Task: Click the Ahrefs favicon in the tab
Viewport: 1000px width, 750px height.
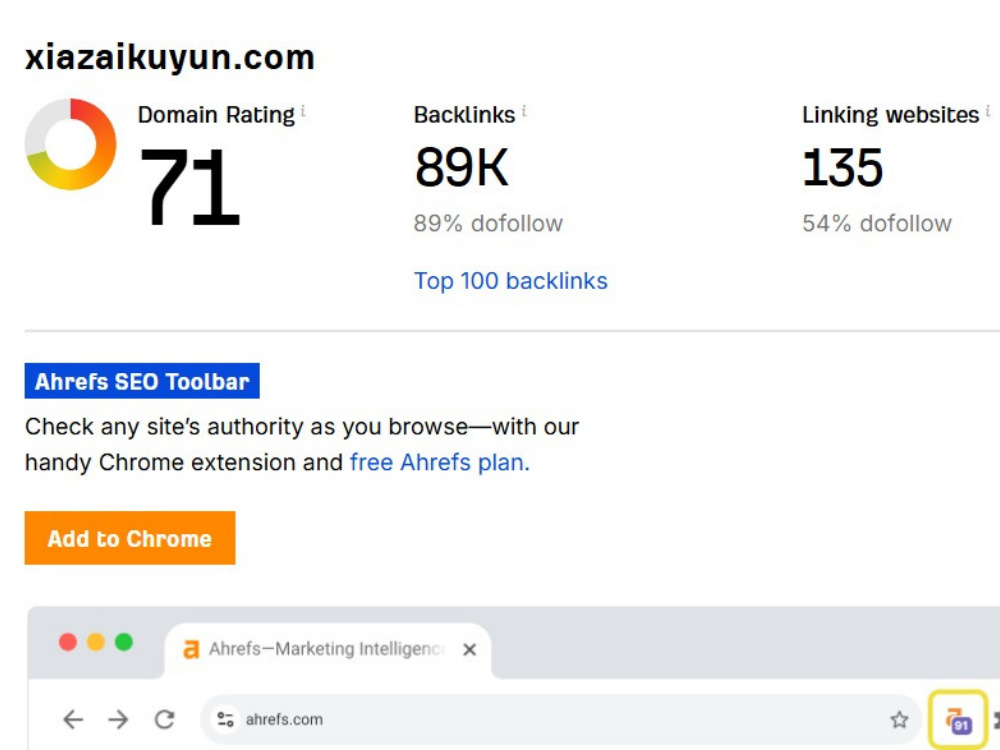Action: tap(191, 649)
